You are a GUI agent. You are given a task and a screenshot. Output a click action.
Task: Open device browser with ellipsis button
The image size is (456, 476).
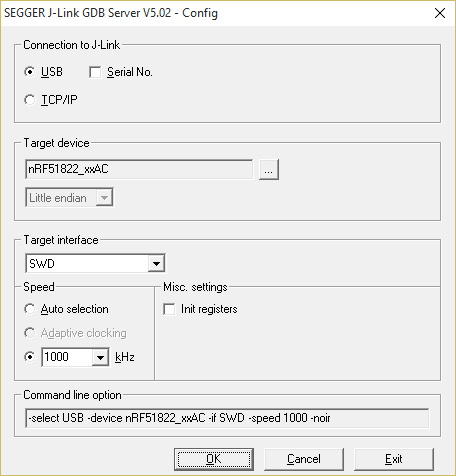[x=269, y=170]
